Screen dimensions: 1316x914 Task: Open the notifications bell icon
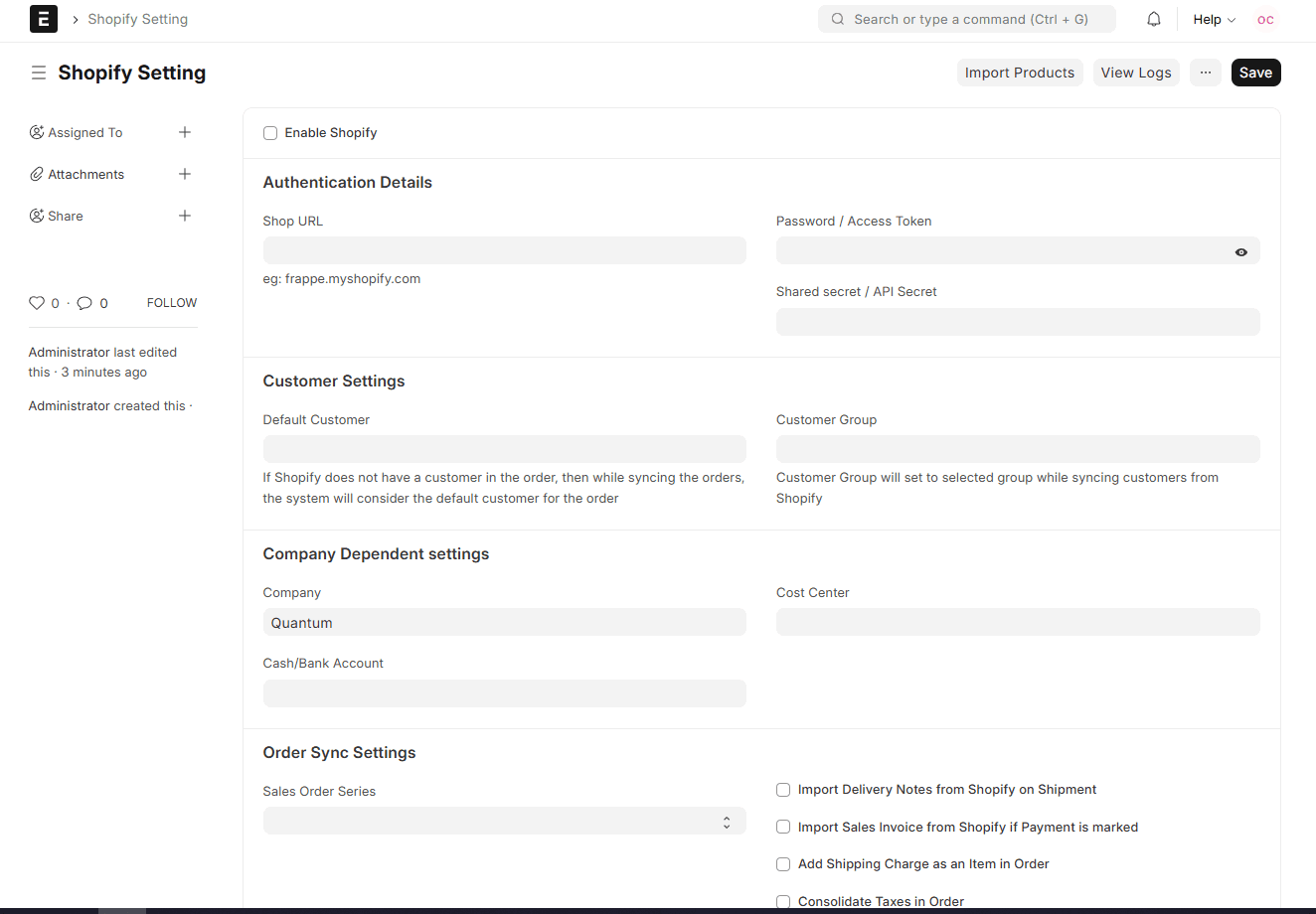click(x=1154, y=19)
